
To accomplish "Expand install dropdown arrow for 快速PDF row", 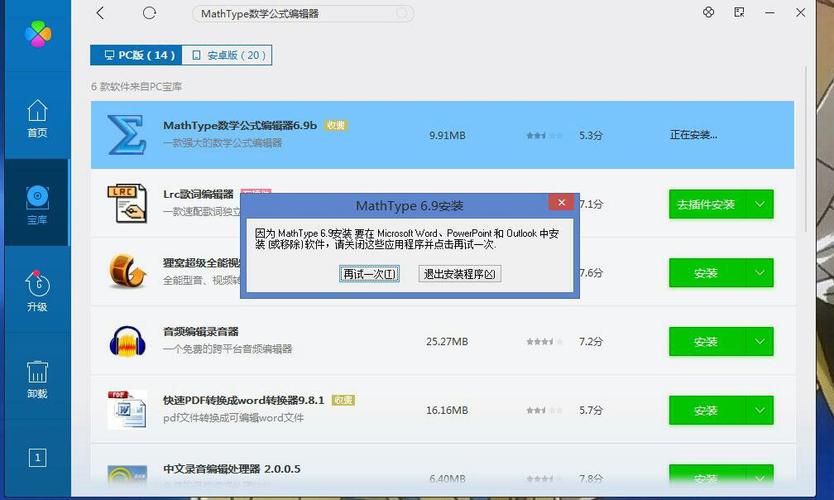I will (x=760, y=410).
